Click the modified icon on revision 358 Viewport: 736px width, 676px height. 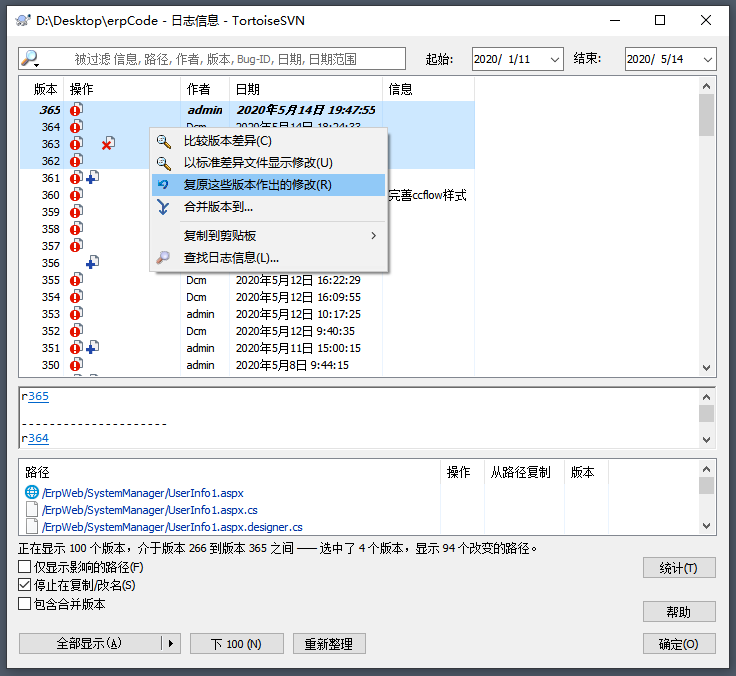pyautogui.click(x=77, y=229)
